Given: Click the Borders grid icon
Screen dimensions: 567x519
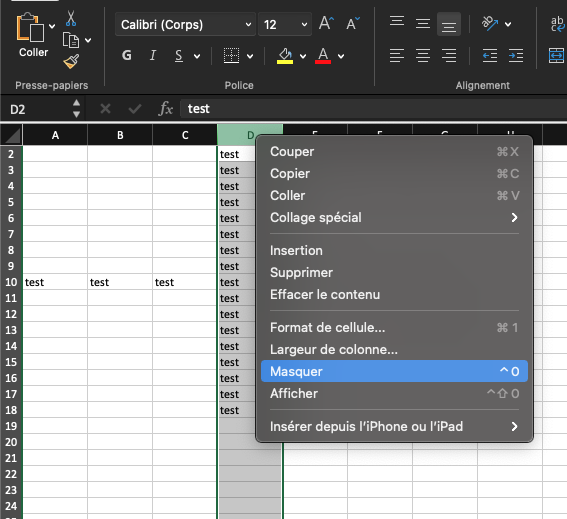Looking at the screenshot, I should pyautogui.click(x=231, y=56).
